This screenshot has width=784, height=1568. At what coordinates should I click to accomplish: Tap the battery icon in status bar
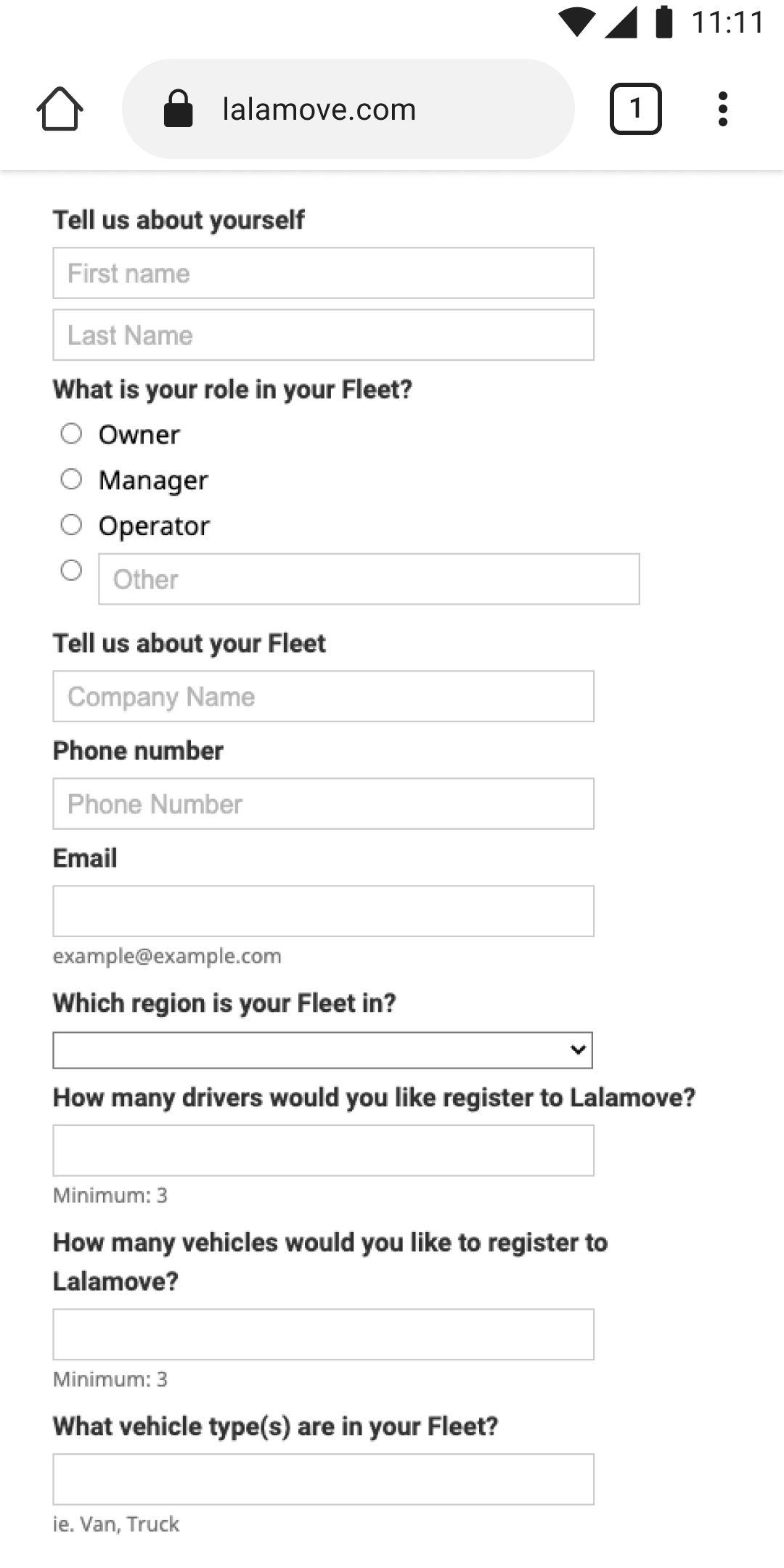tap(663, 22)
